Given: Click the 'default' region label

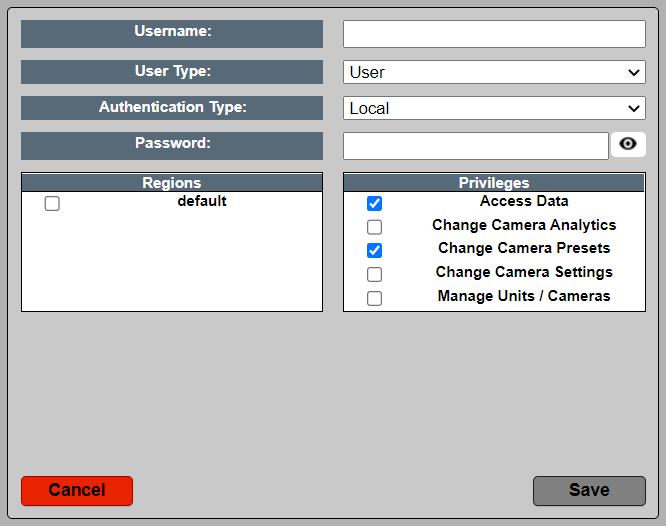Looking at the screenshot, I should coord(202,201).
